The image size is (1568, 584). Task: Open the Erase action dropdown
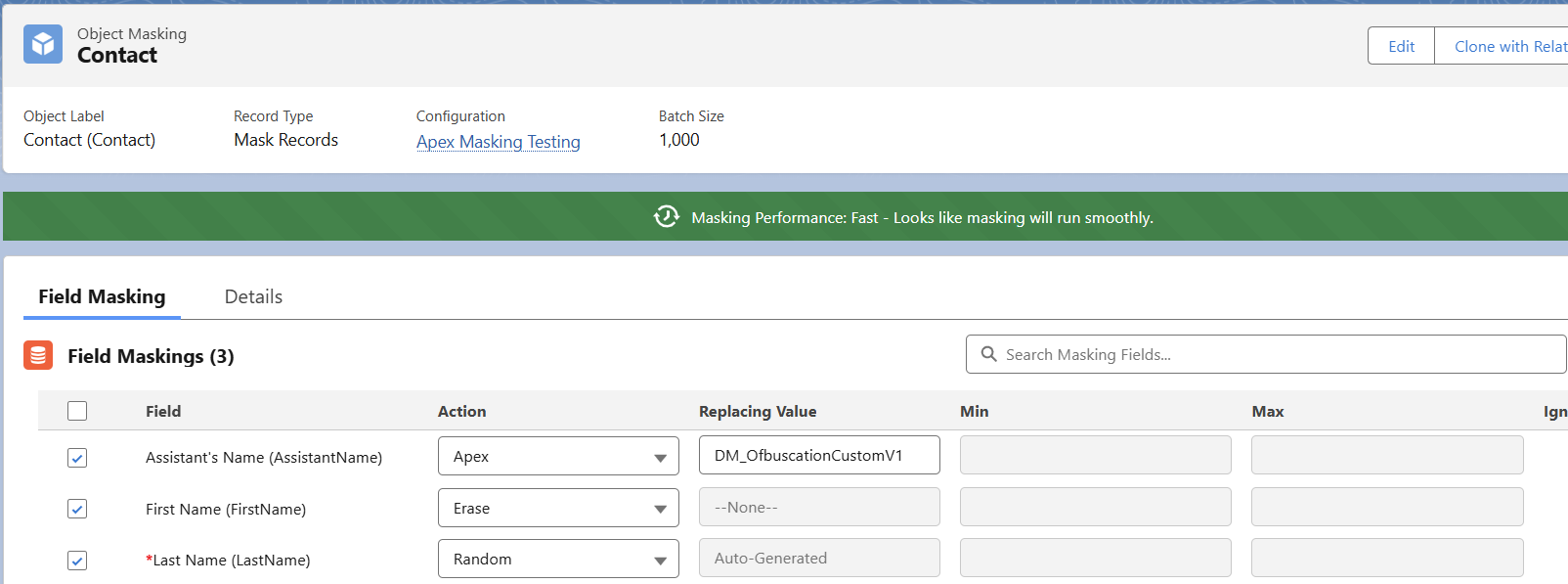pos(558,509)
